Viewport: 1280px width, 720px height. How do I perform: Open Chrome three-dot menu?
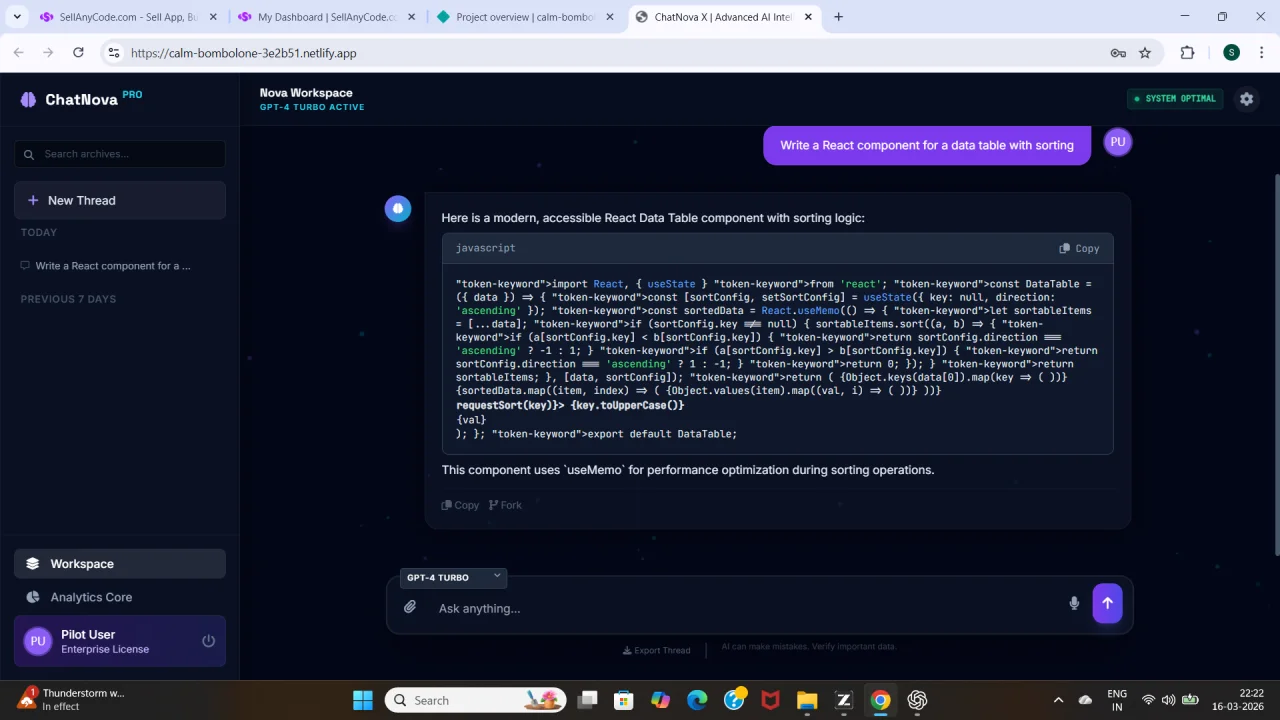point(1262,53)
